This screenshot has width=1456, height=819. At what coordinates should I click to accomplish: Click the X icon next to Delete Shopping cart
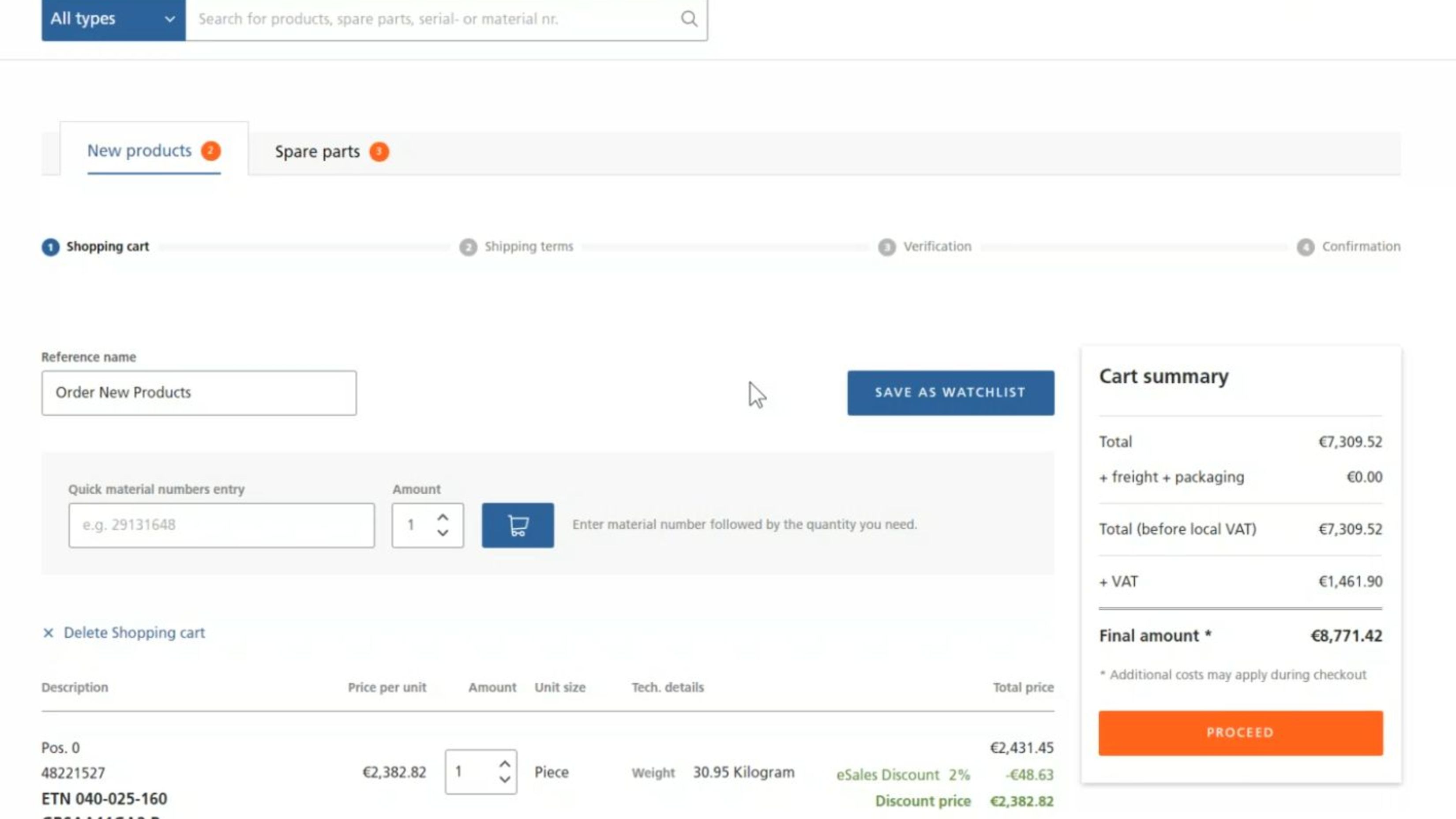pos(49,633)
